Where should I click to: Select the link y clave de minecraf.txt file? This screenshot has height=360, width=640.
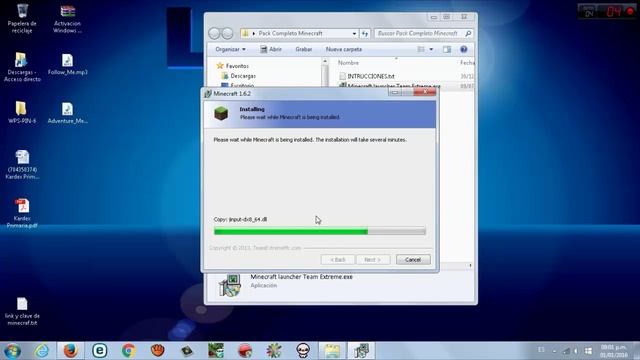click(x=22, y=311)
